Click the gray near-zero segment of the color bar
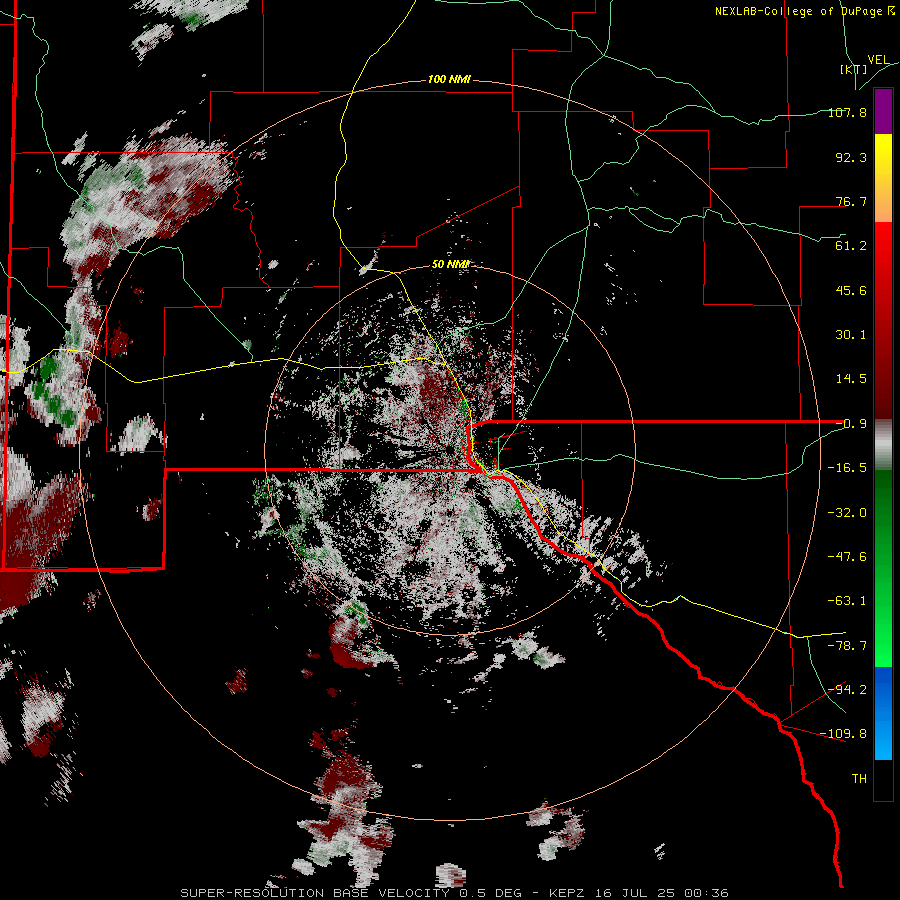Screen dimensions: 900x900 [883, 445]
